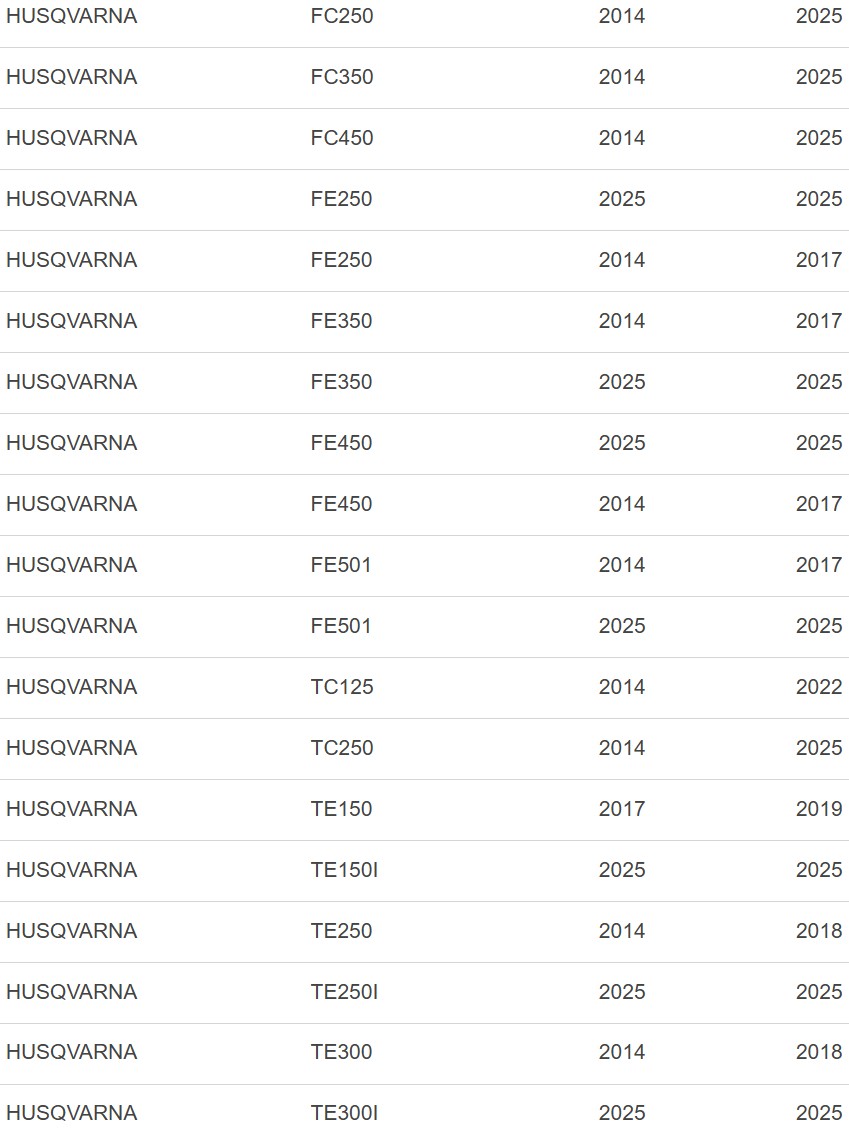Viewport: 849px width, 1131px height.
Task: Click the TE150I model cell
Action: (x=344, y=871)
